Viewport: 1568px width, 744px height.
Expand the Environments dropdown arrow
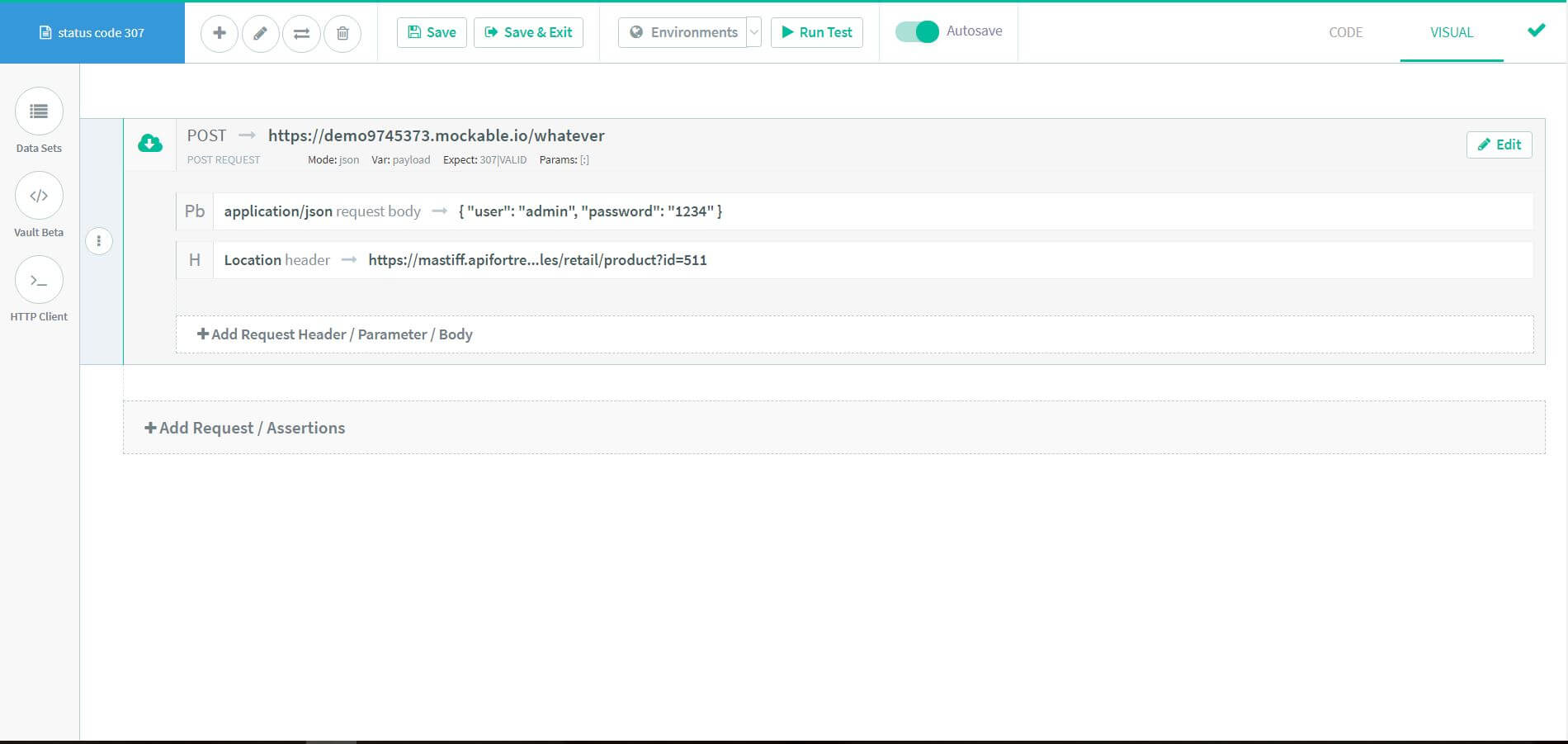tap(753, 33)
